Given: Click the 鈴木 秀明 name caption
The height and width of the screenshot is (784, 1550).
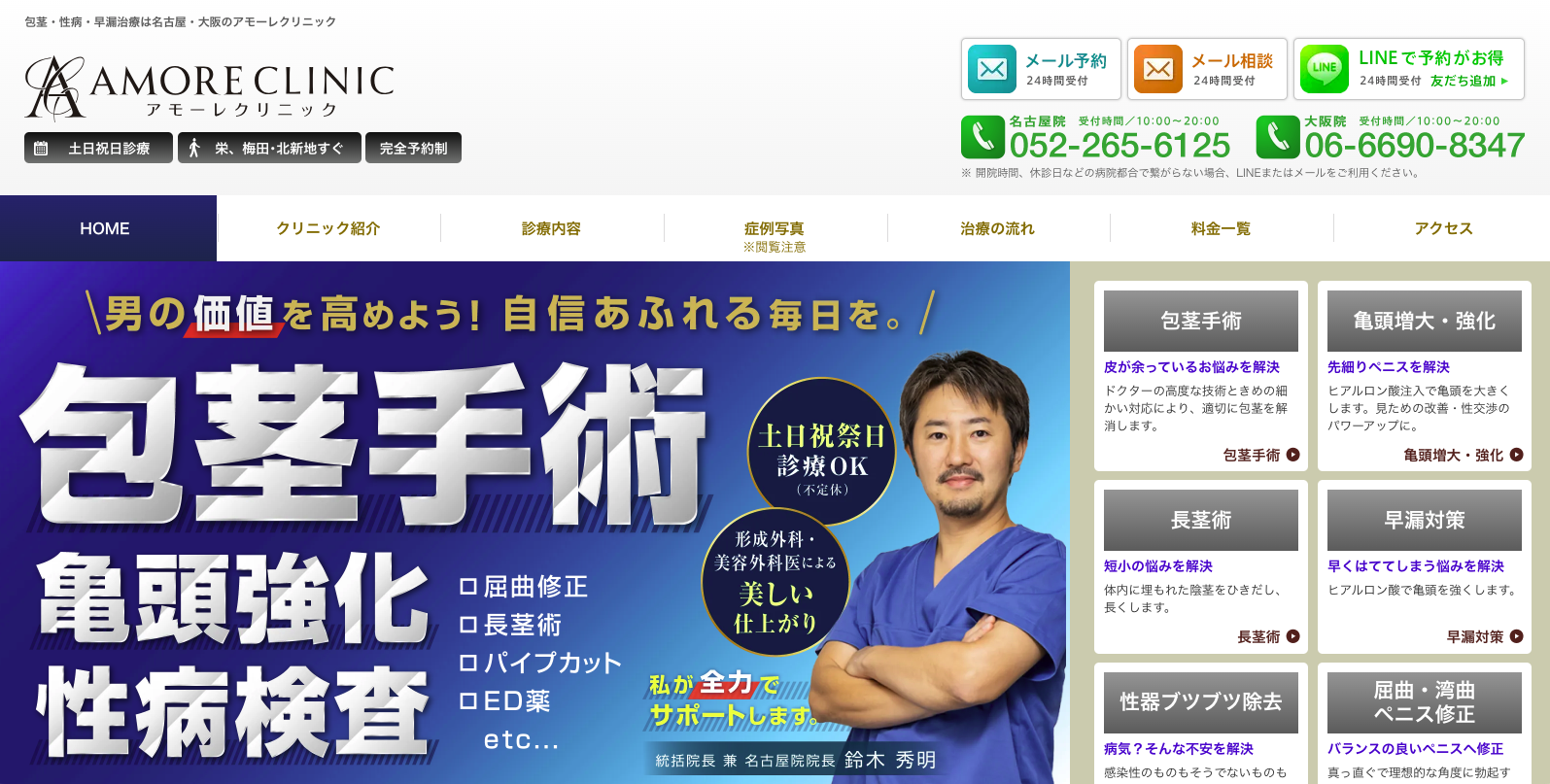Looking at the screenshot, I should (890, 760).
